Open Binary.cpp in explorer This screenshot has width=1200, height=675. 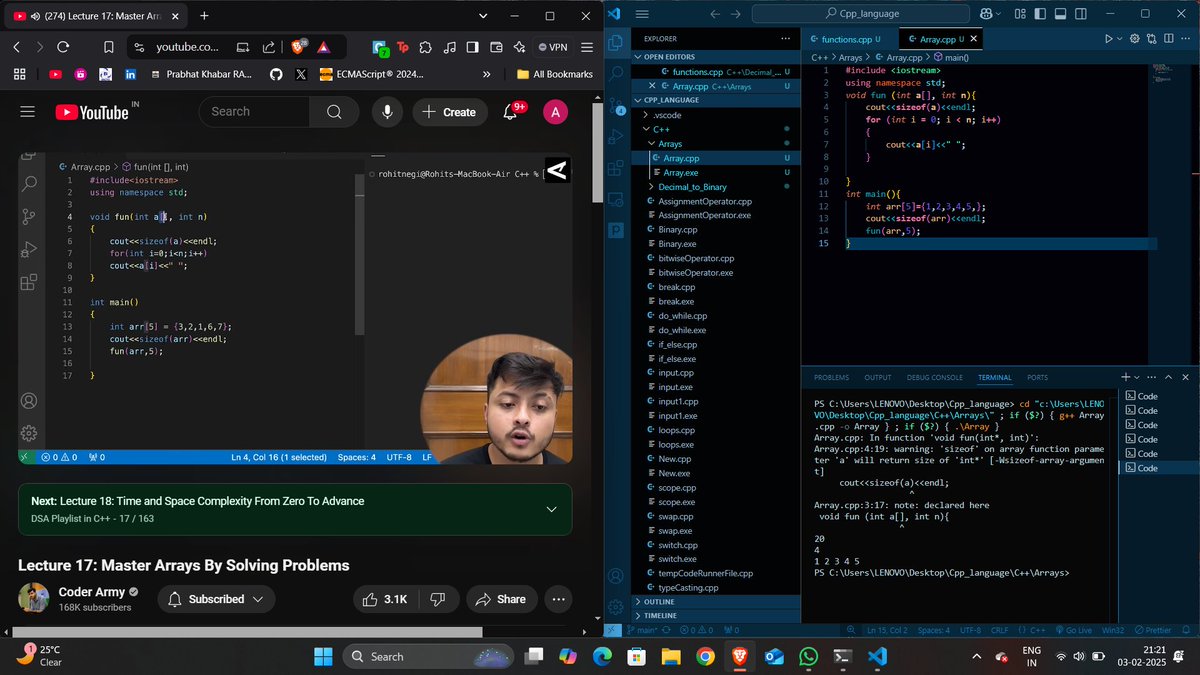coord(718,230)
